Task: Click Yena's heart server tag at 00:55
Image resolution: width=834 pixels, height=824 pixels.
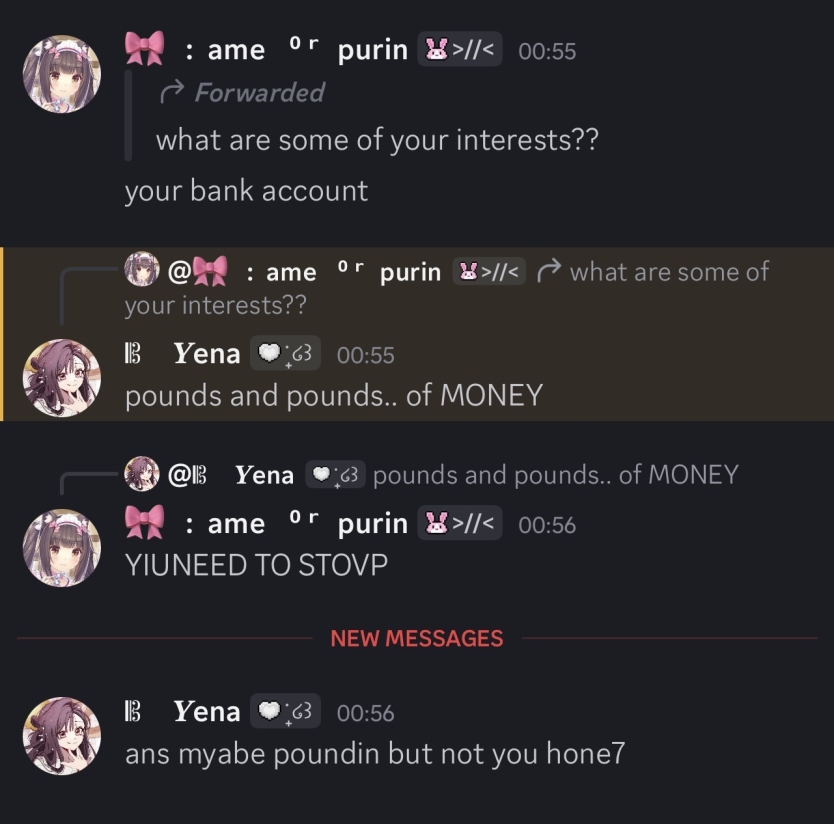Action: click(x=285, y=353)
